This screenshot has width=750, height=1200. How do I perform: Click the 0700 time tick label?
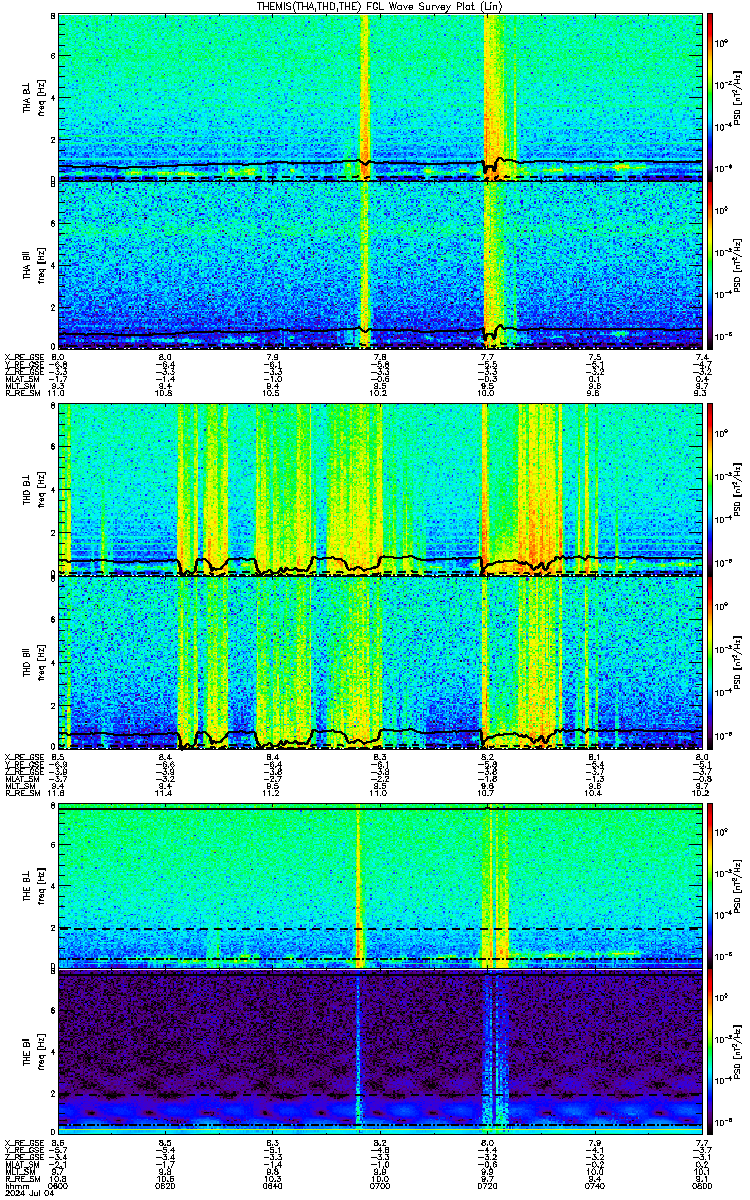tap(380, 1184)
